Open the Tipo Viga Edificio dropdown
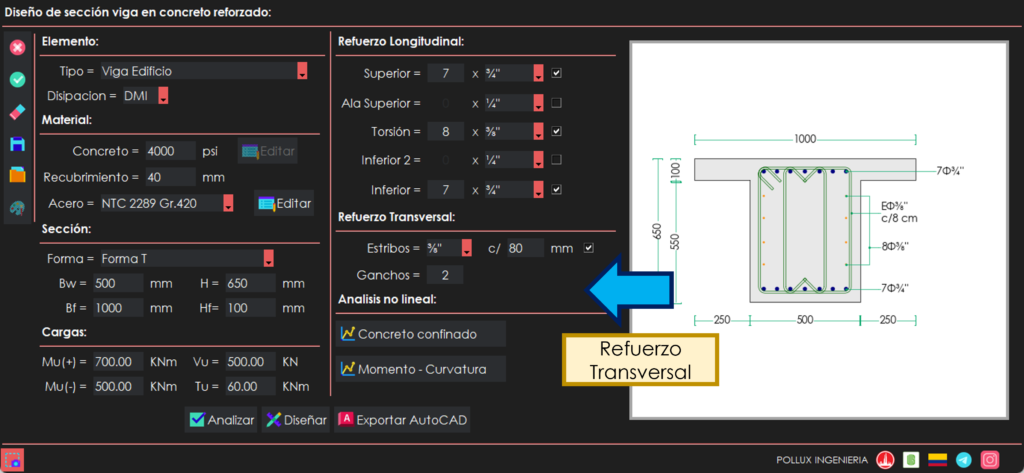Screen dimensions: 1024x473 302,71
